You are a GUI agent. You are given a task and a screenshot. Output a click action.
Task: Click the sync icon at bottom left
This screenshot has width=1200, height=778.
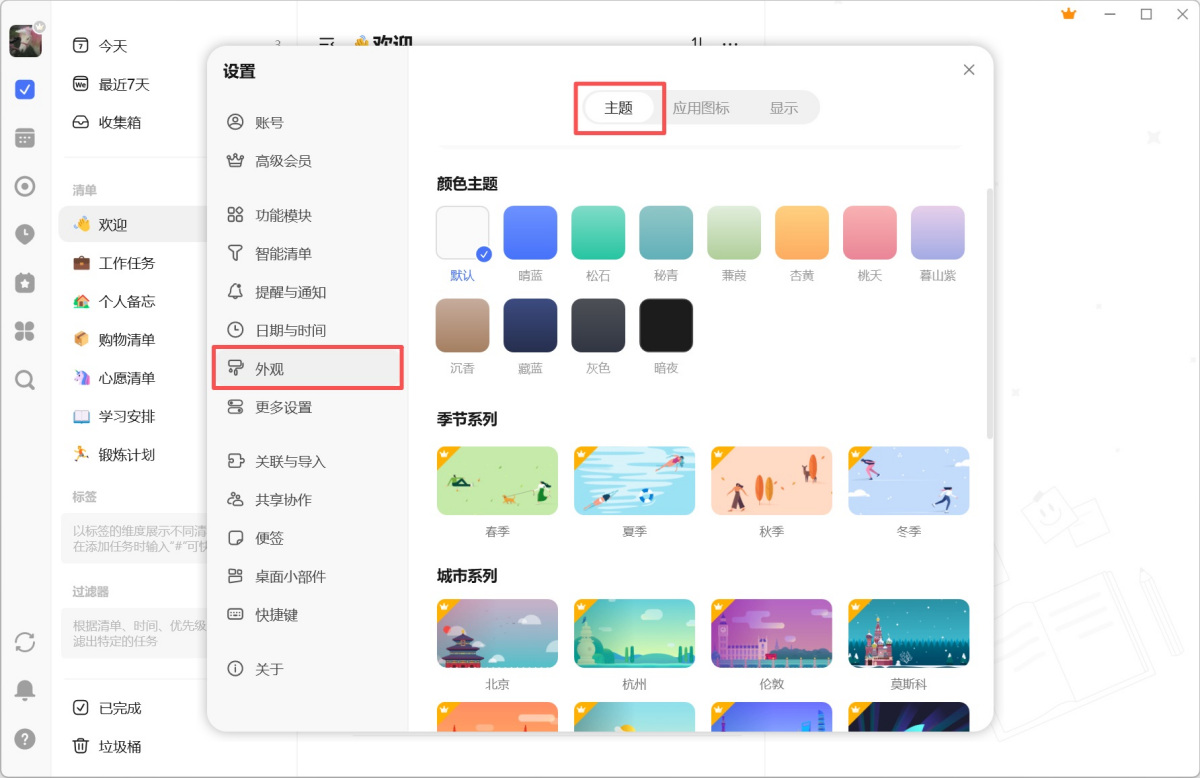[25, 643]
